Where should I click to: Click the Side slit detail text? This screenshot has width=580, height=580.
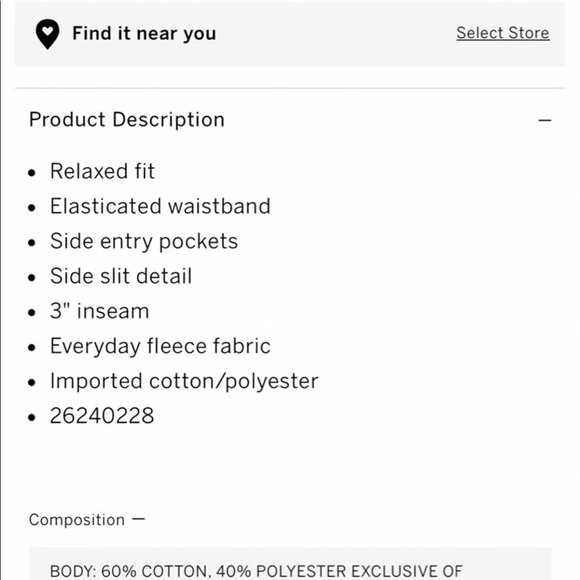pyautogui.click(x=121, y=276)
